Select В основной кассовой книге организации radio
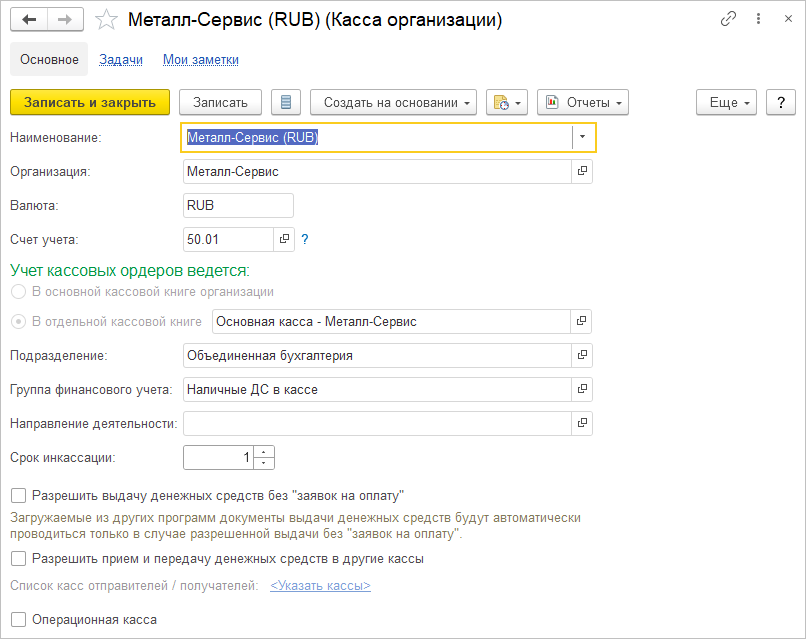Image resolution: width=806 pixels, height=639 pixels. click(x=19, y=292)
